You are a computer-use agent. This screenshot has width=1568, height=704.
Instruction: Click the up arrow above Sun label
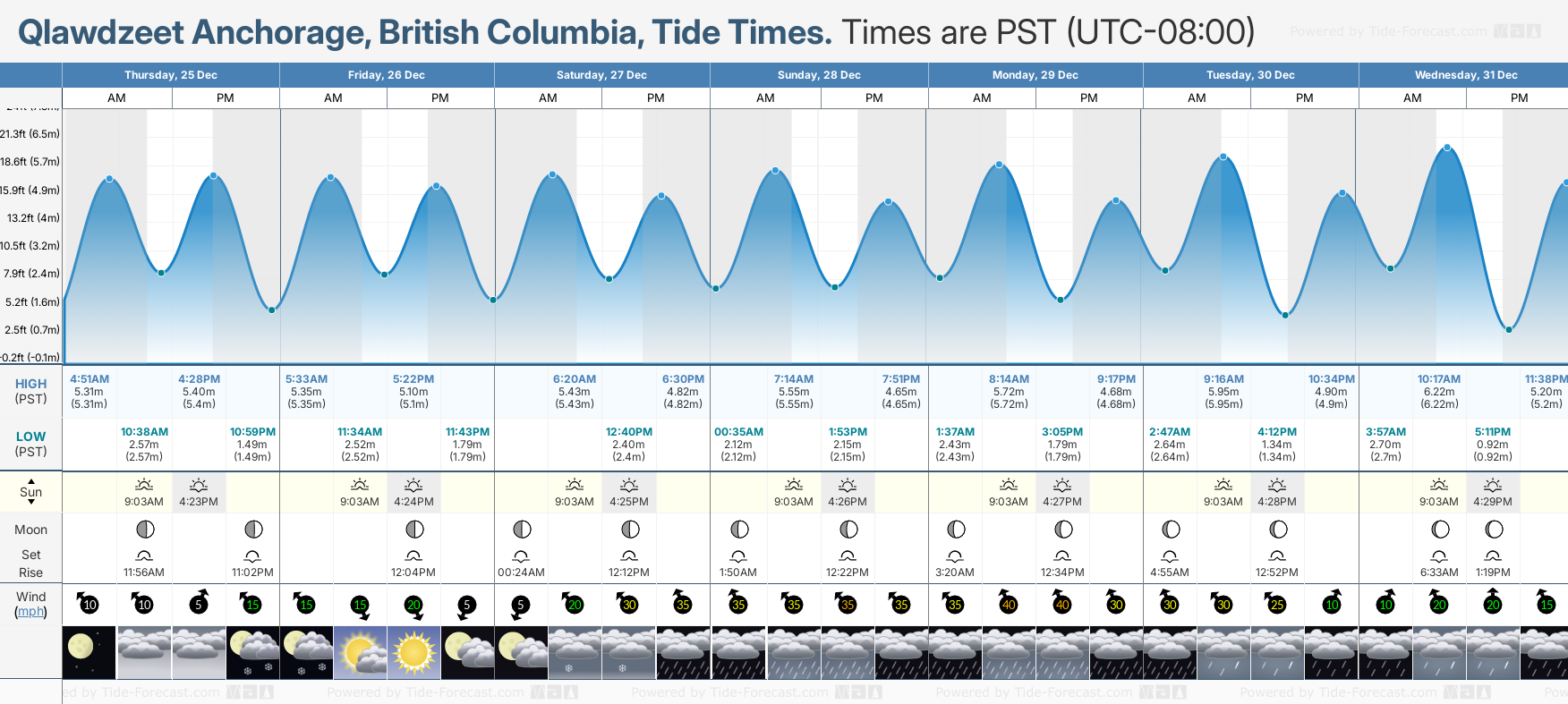point(31,480)
